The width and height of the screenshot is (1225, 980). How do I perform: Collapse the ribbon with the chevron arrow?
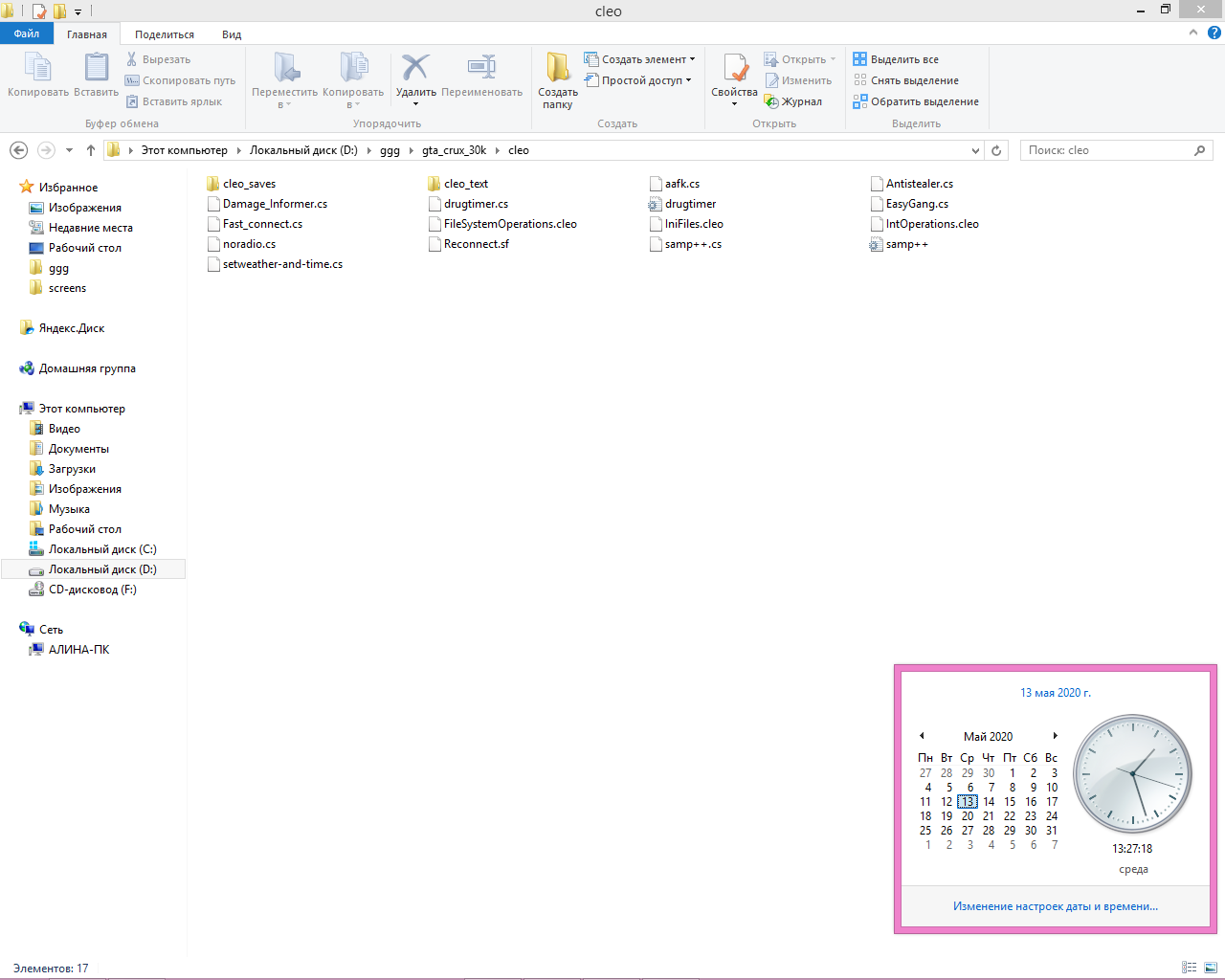point(1192,33)
